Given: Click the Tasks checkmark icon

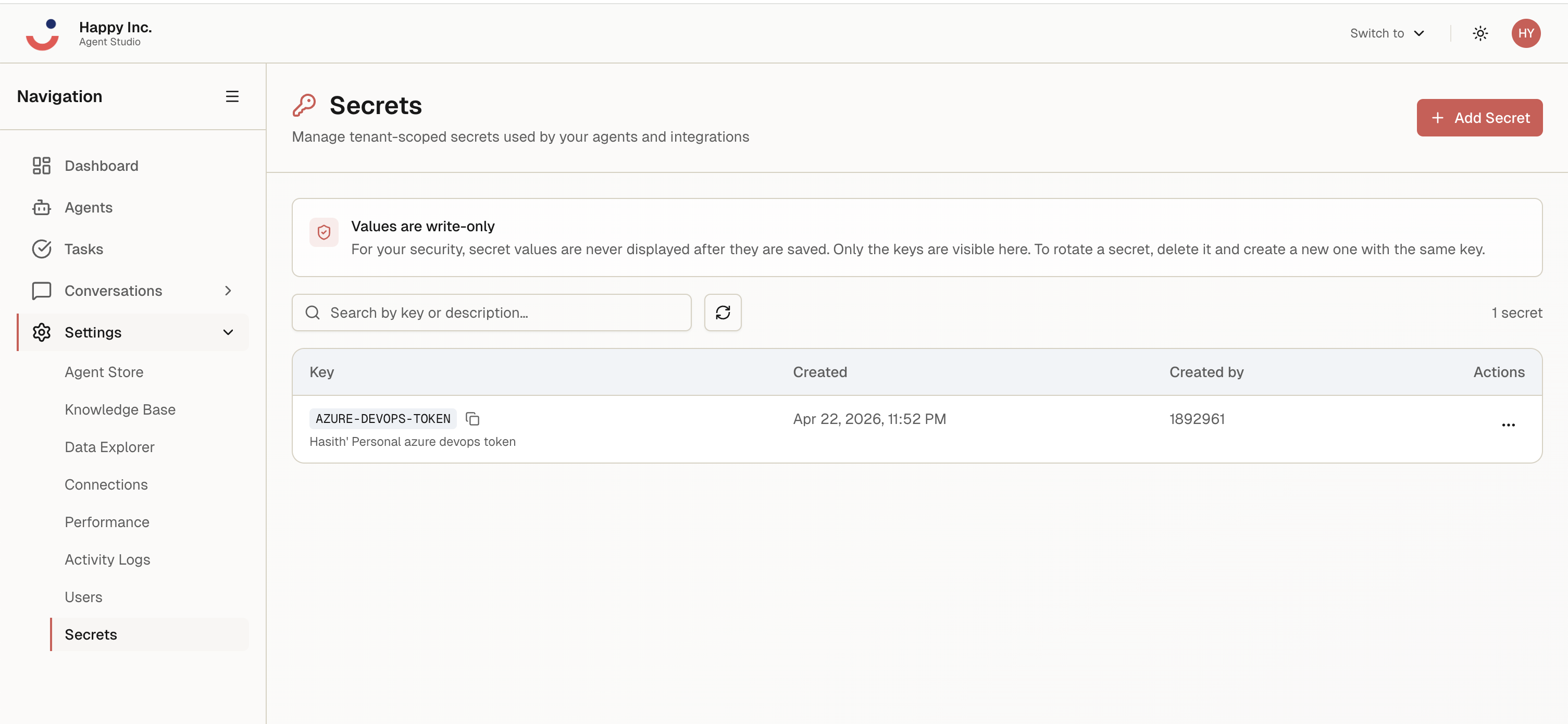Looking at the screenshot, I should (41, 249).
